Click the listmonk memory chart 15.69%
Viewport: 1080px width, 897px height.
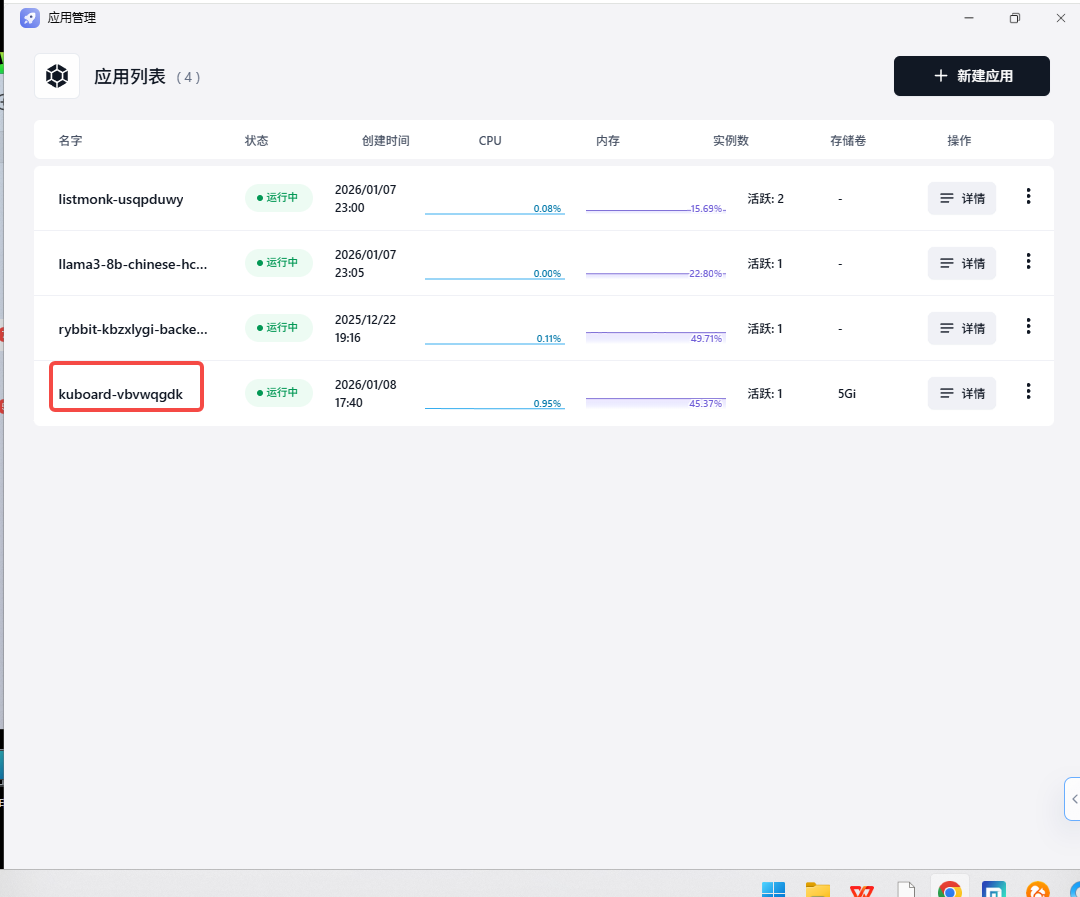[656, 208]
